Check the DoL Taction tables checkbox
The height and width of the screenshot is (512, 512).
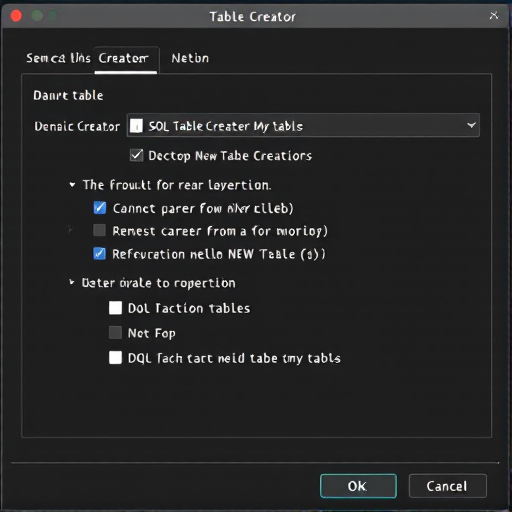115,308
